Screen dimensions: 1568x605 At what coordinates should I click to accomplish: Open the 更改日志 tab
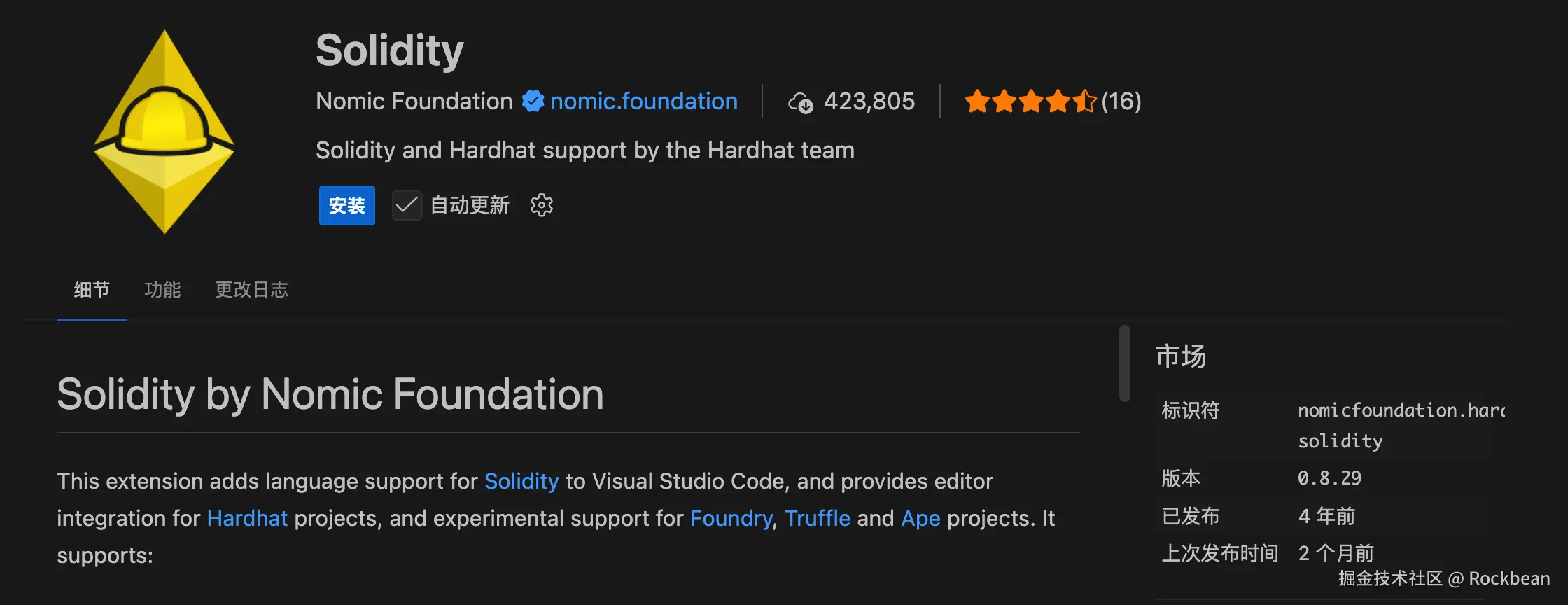click(251, 290)
